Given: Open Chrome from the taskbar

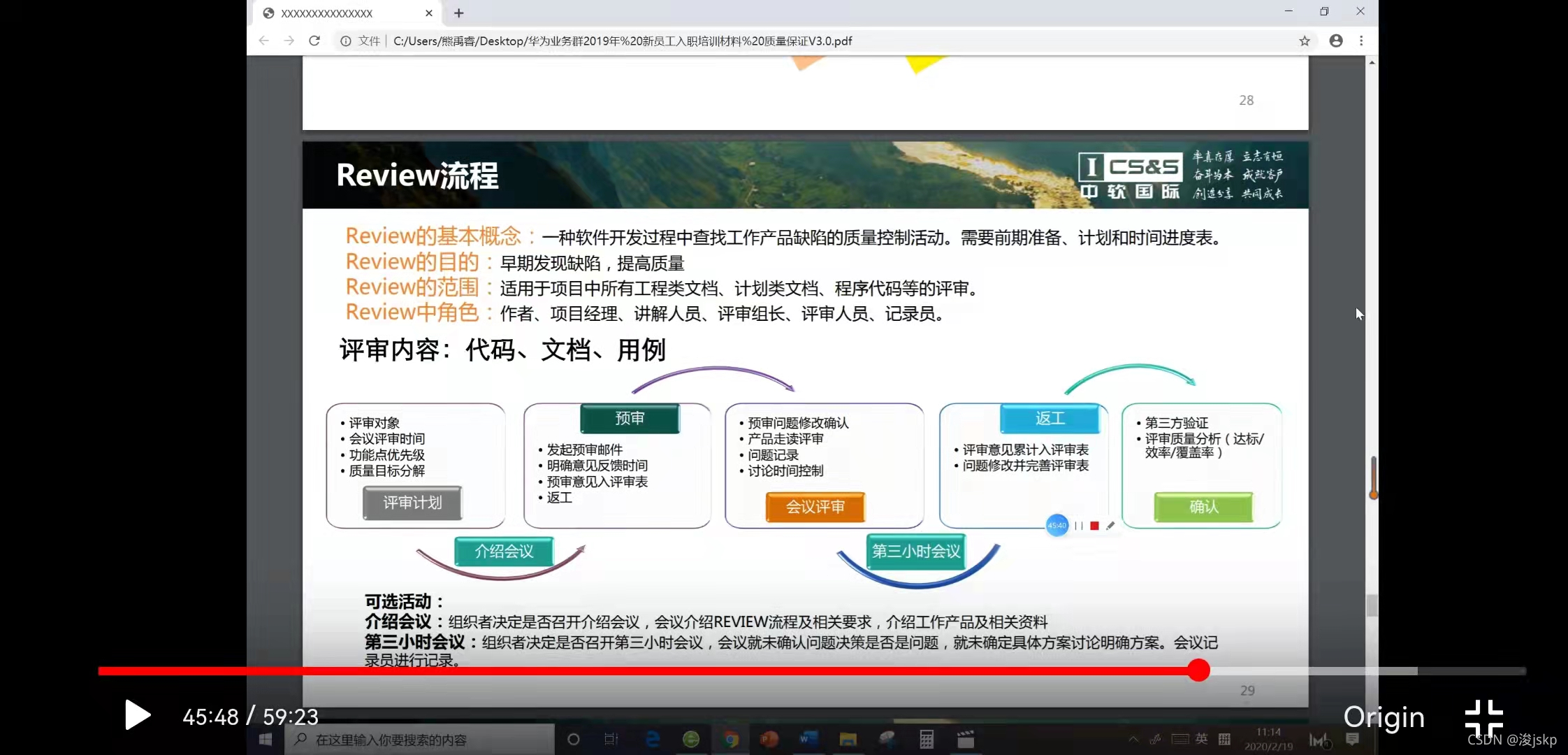Looking at the screenshot, I should click(x=730, y=740).
